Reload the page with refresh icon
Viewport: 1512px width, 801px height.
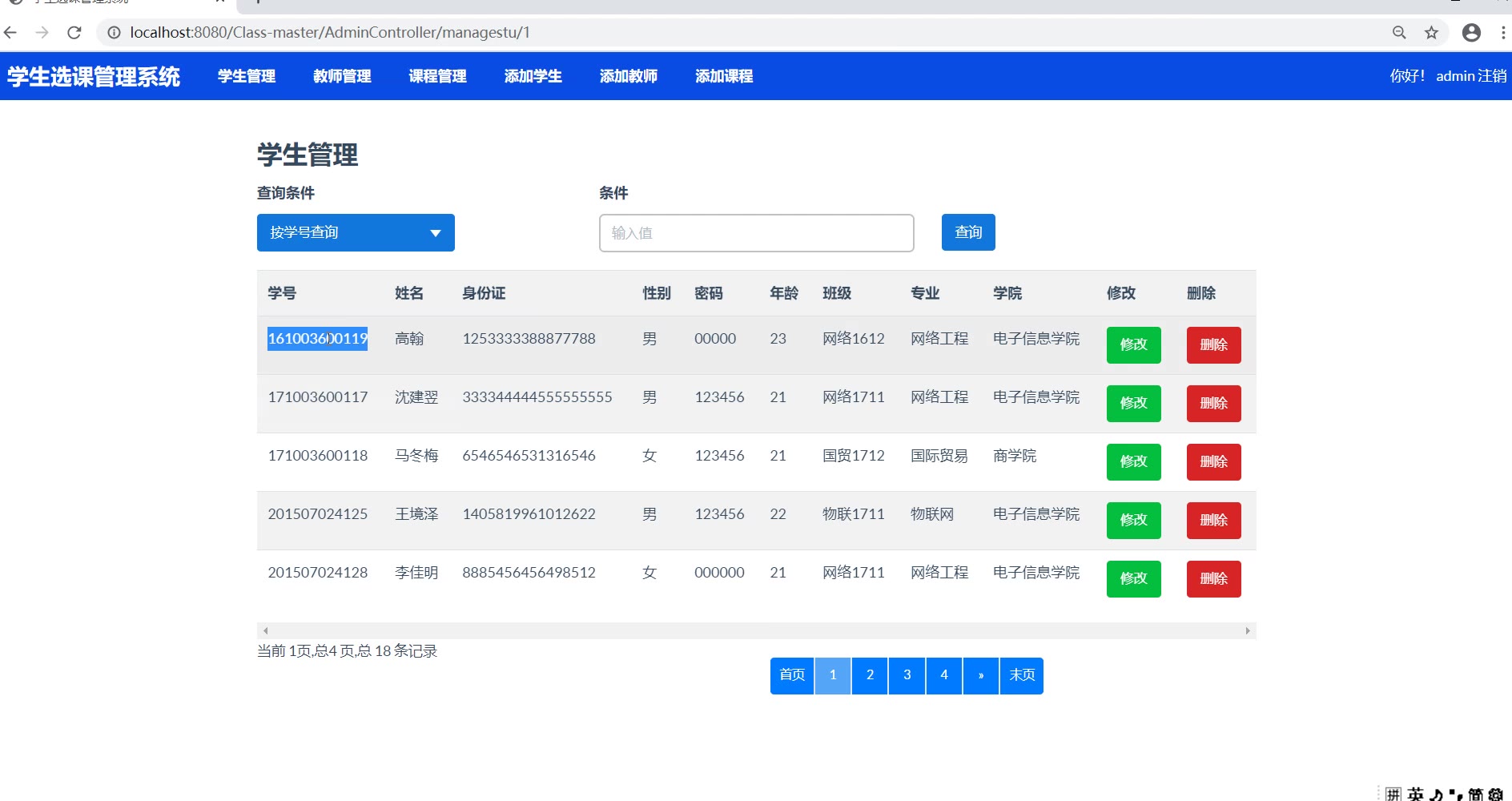[74, 33]
